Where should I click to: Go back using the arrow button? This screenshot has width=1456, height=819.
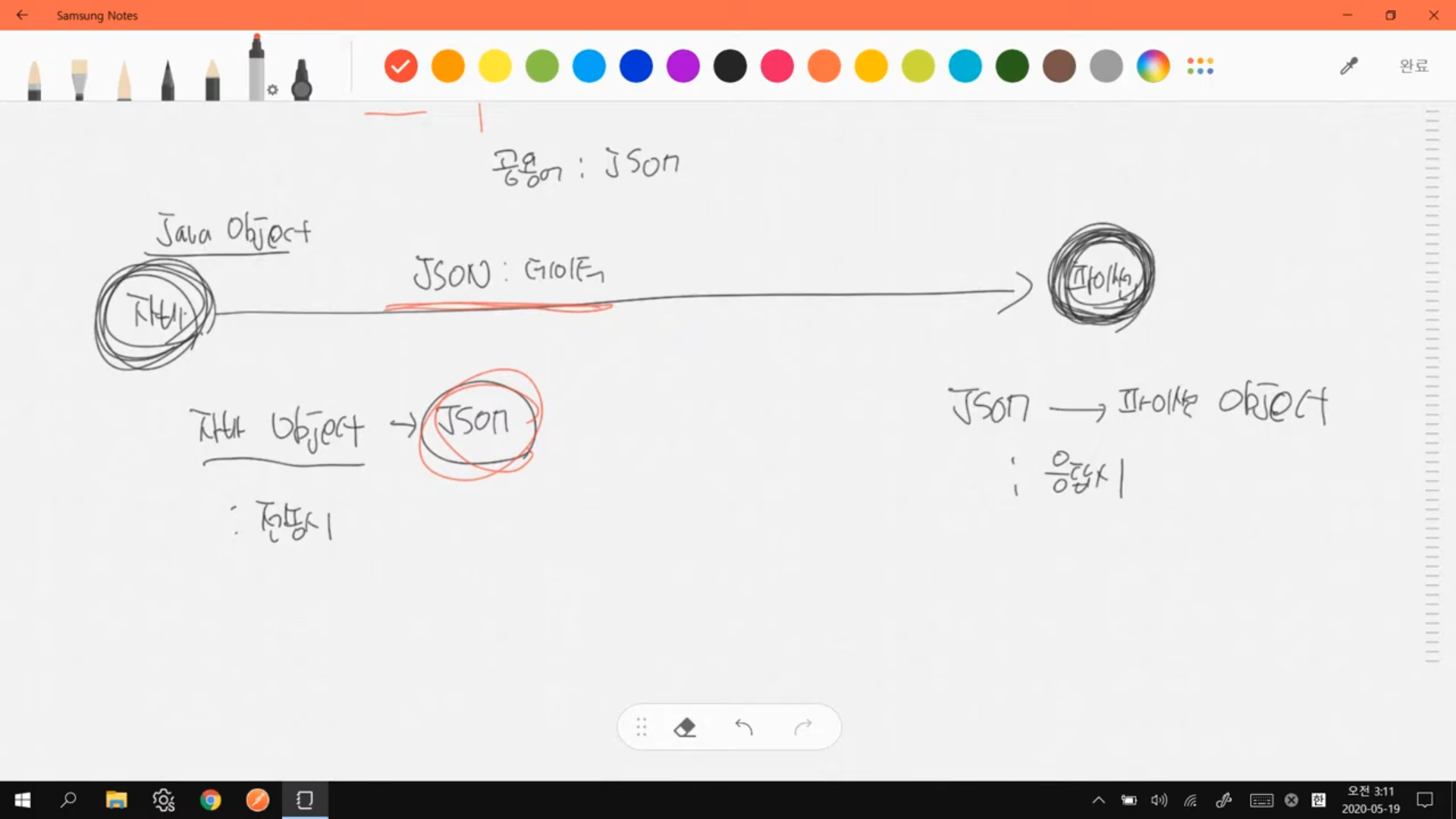pos(22,15)
